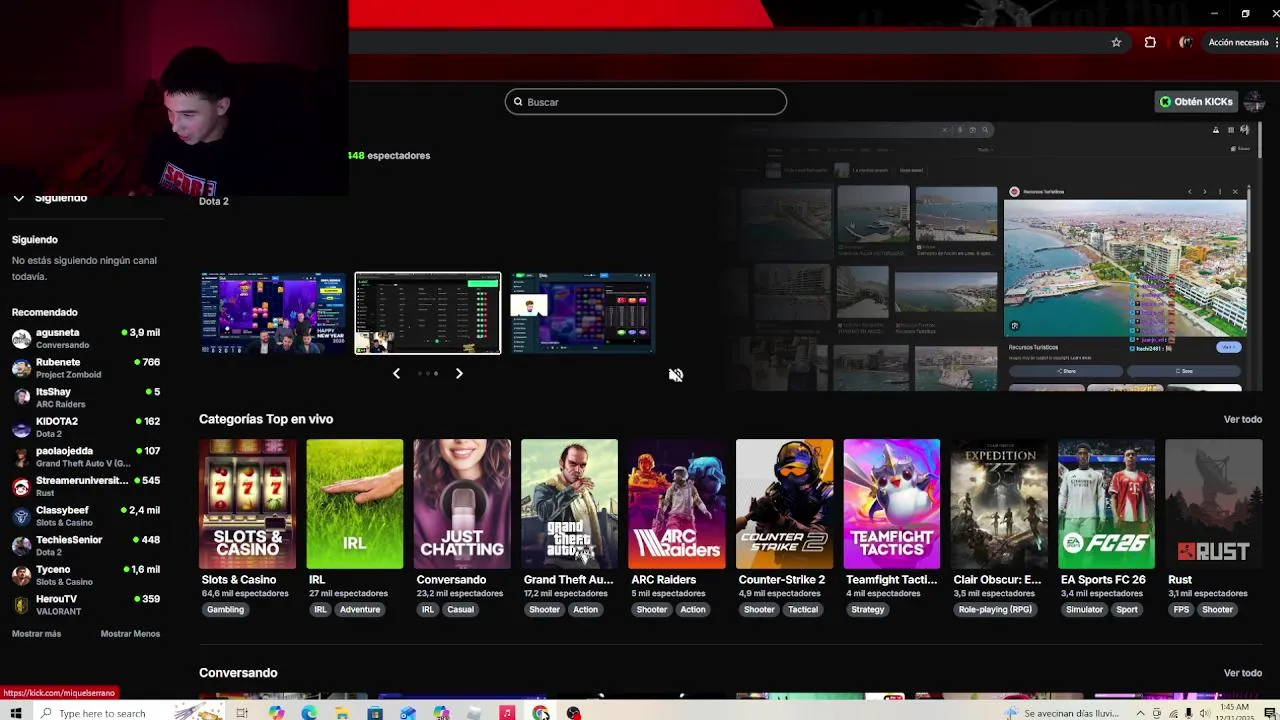Viewport: 1280px width, 720px height.
Task: Go to next featured stream arrow
Action: click(459, 373)
